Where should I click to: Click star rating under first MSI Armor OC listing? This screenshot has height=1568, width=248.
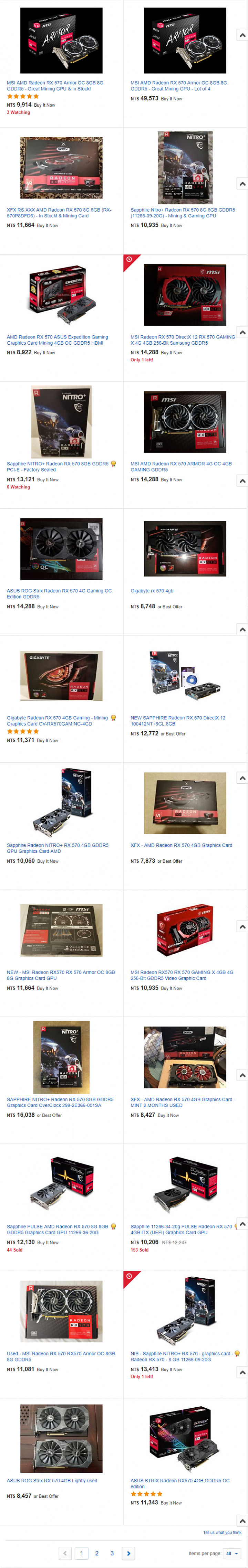(22, 96)
